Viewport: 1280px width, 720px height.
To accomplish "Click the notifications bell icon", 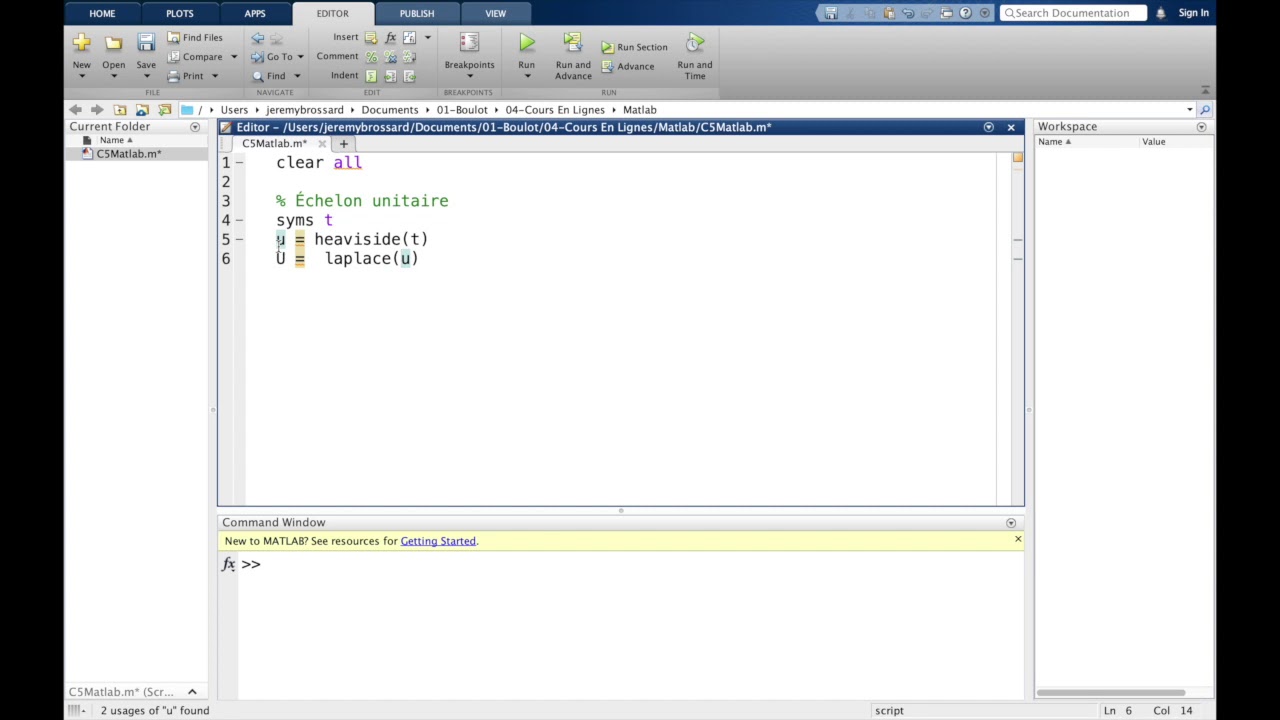I will 1161,13.
